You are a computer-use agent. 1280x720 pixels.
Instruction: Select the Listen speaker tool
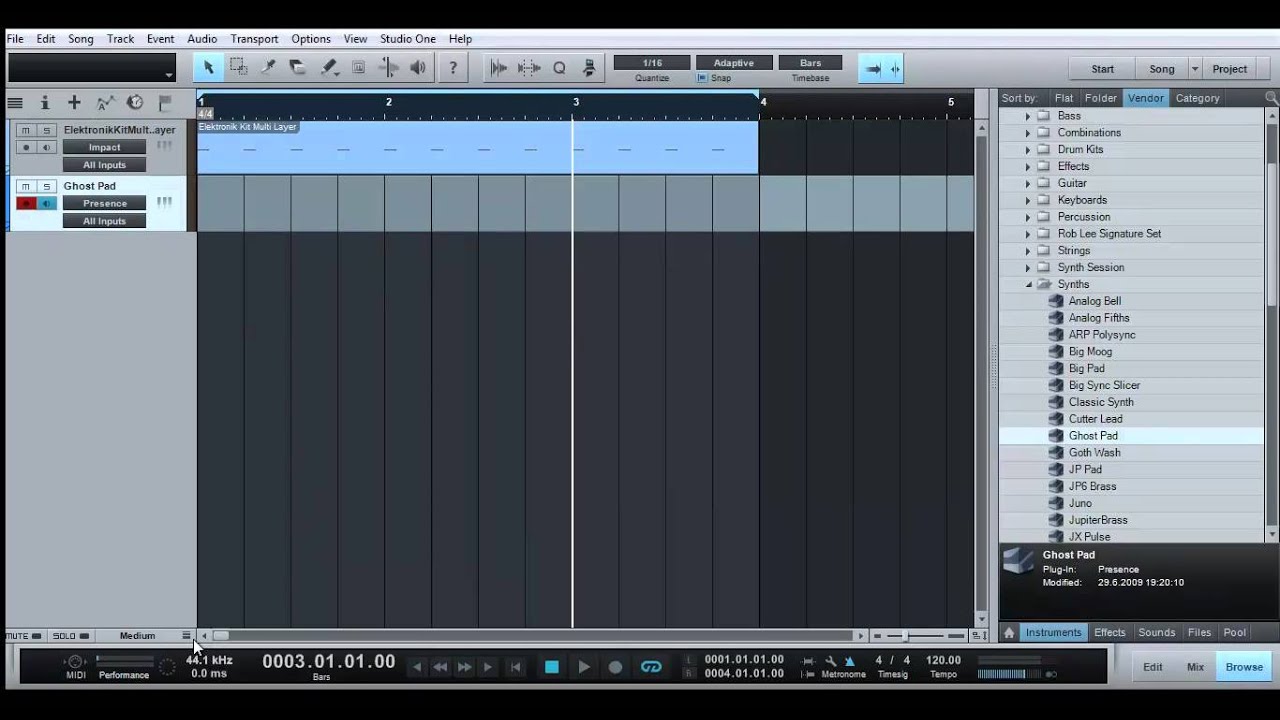[x=418, y=67]
